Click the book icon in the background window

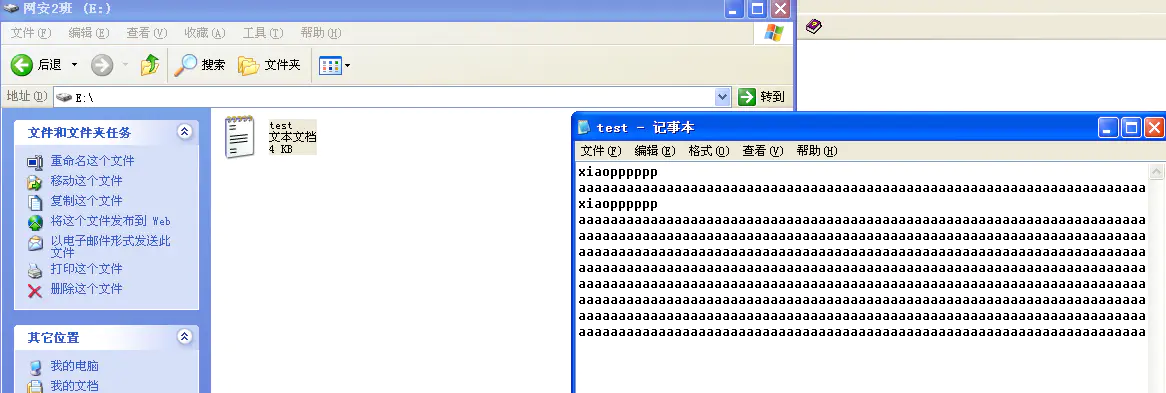pyautogui.click(x=814, y=27)
